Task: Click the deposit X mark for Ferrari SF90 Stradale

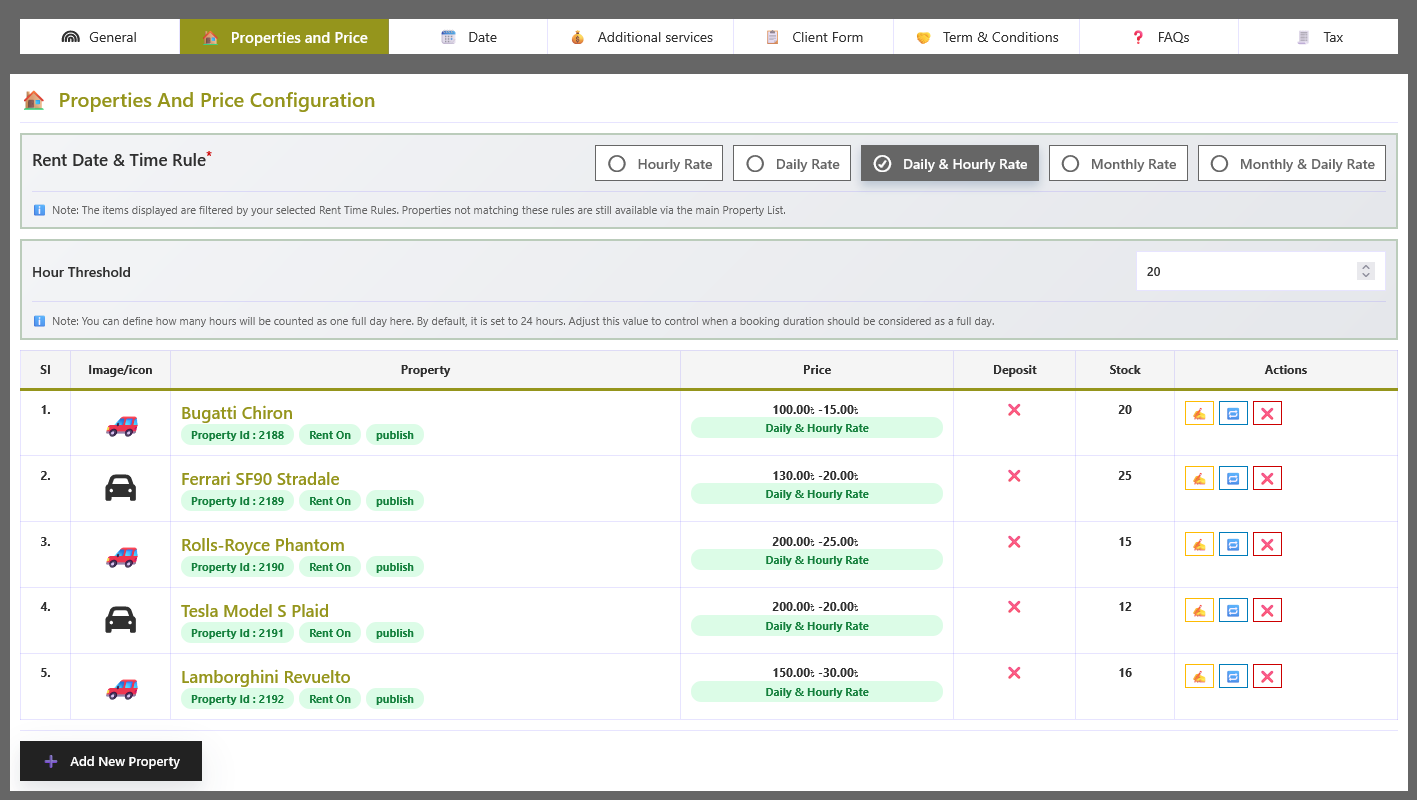Action: [1014, 476]
